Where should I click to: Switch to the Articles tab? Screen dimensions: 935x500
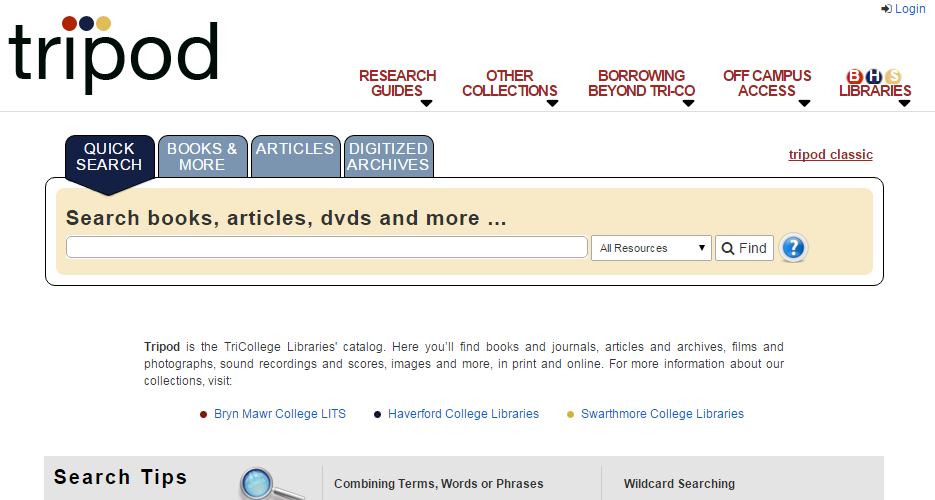[x=295, y=157]
